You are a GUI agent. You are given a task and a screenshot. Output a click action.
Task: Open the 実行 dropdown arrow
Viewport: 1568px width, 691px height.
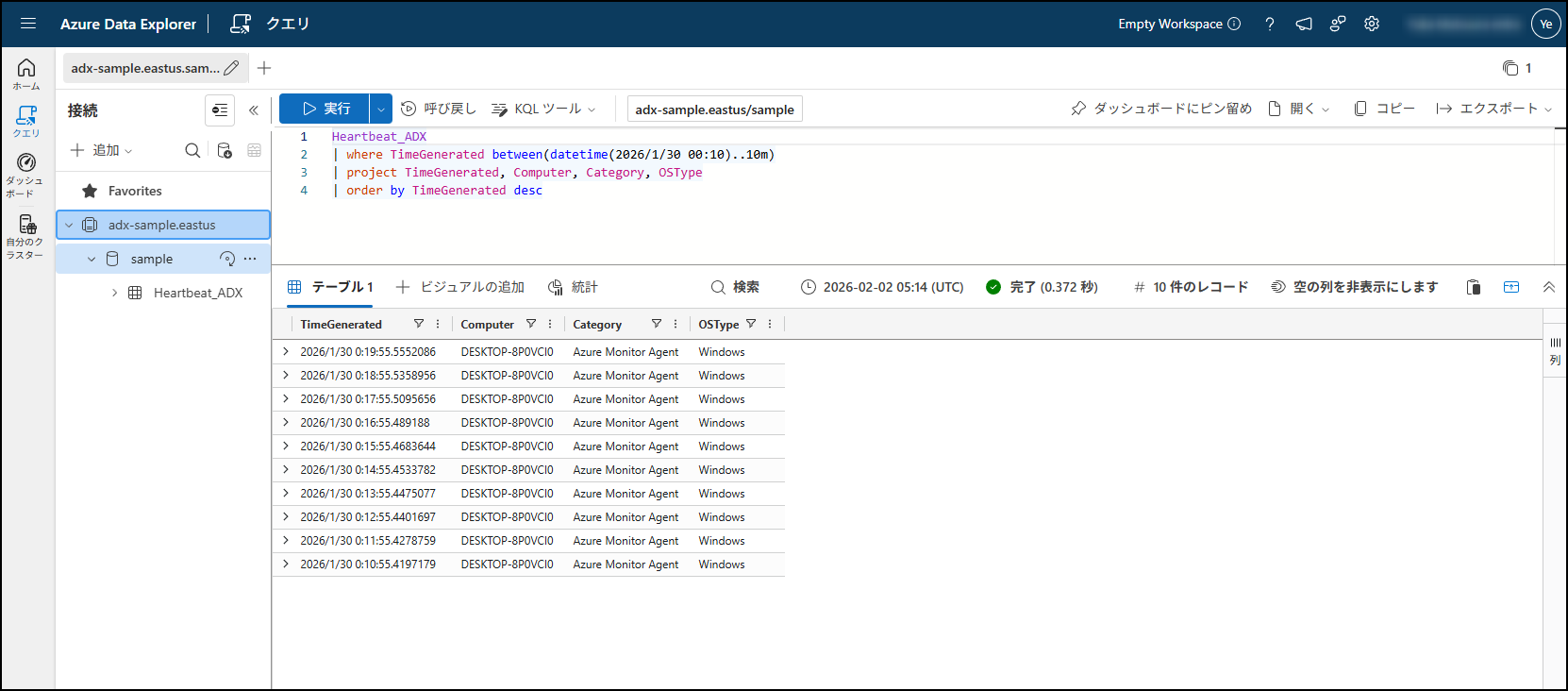[x=380, y=109]
